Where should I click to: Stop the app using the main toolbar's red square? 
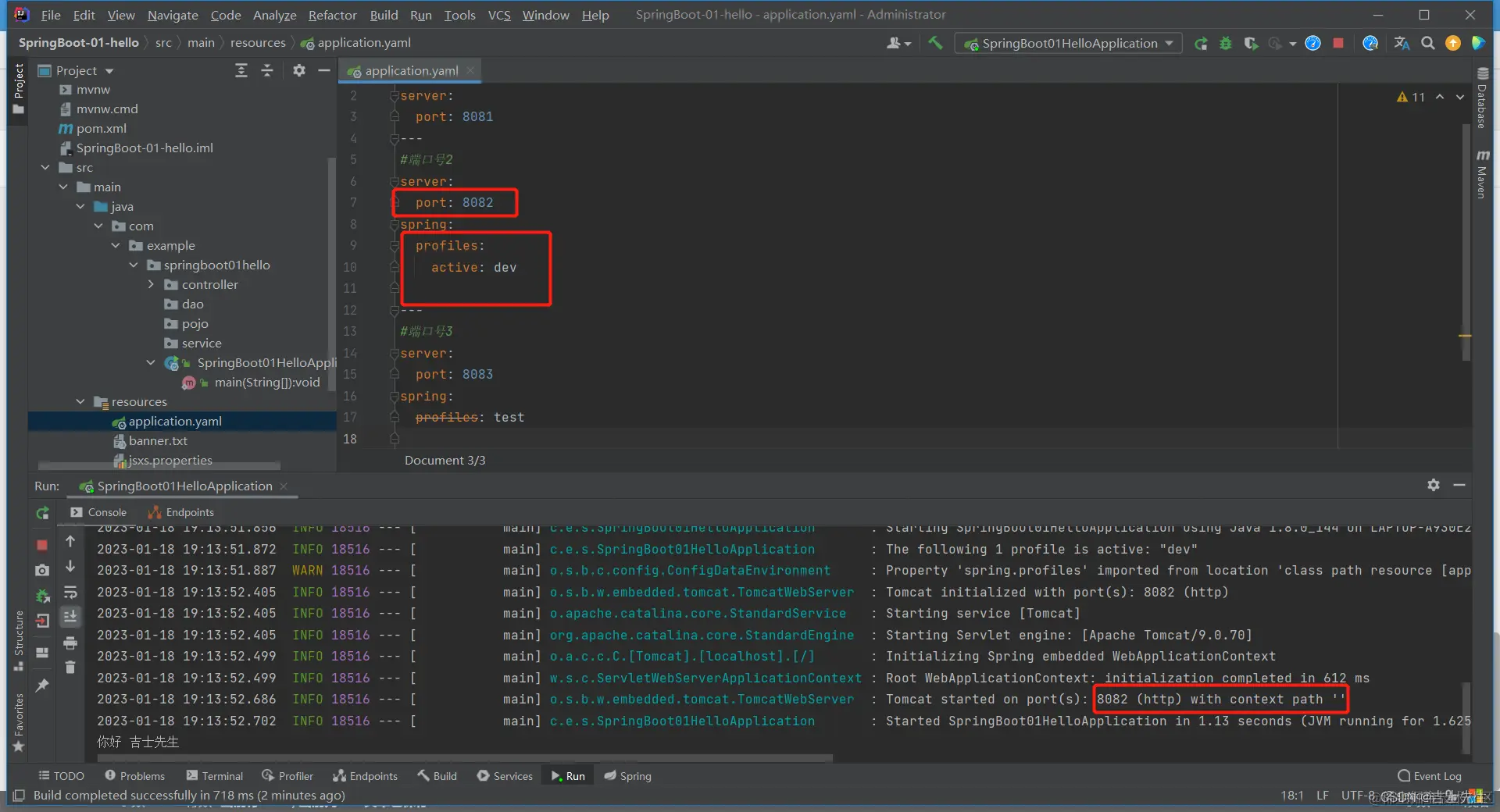1338,44
